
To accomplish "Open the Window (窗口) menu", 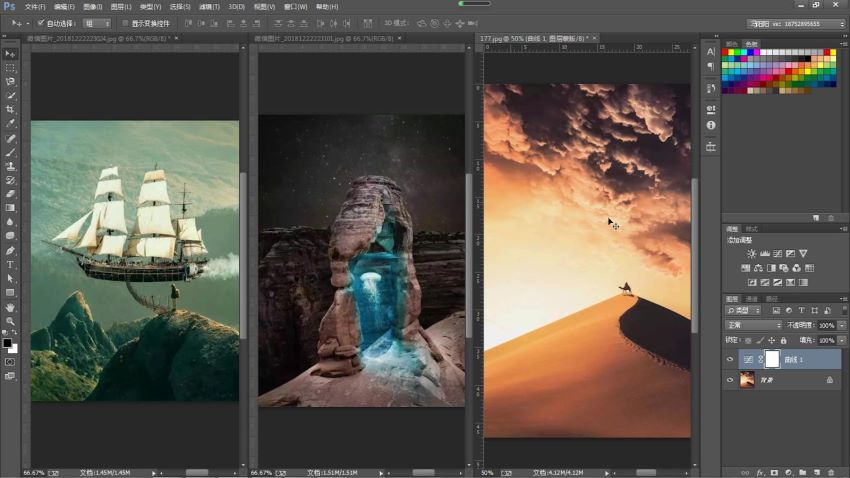I will pyautogui.click(x=295, y=7).
